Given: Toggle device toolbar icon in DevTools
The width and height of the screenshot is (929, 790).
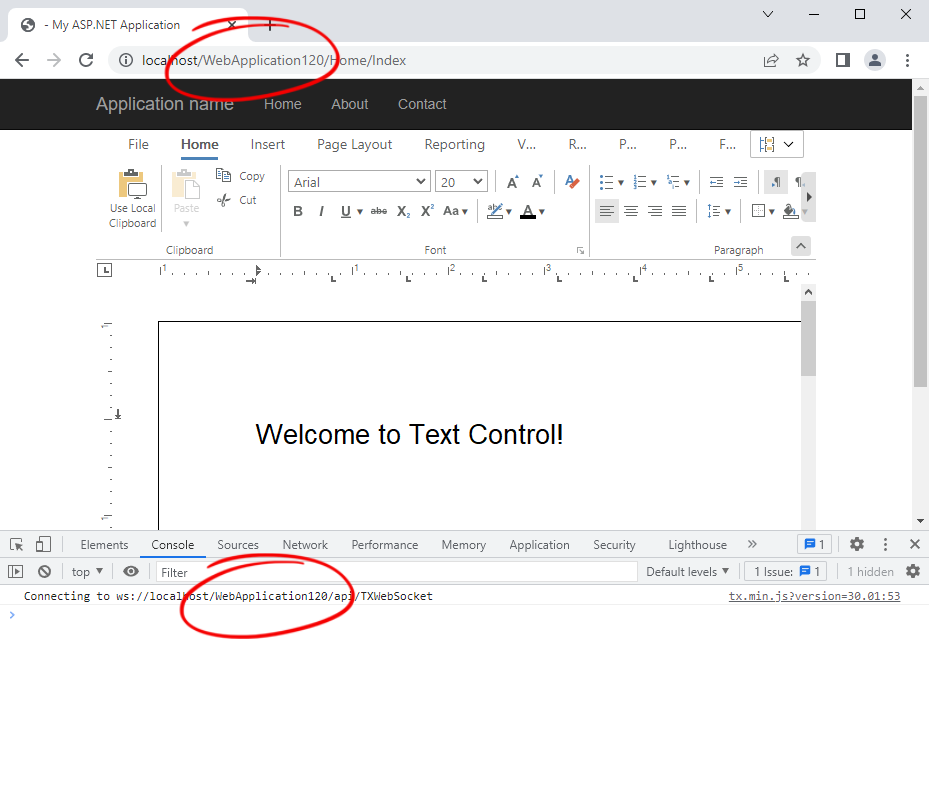Looking at the screenshot, I should (x=43, y=545).
